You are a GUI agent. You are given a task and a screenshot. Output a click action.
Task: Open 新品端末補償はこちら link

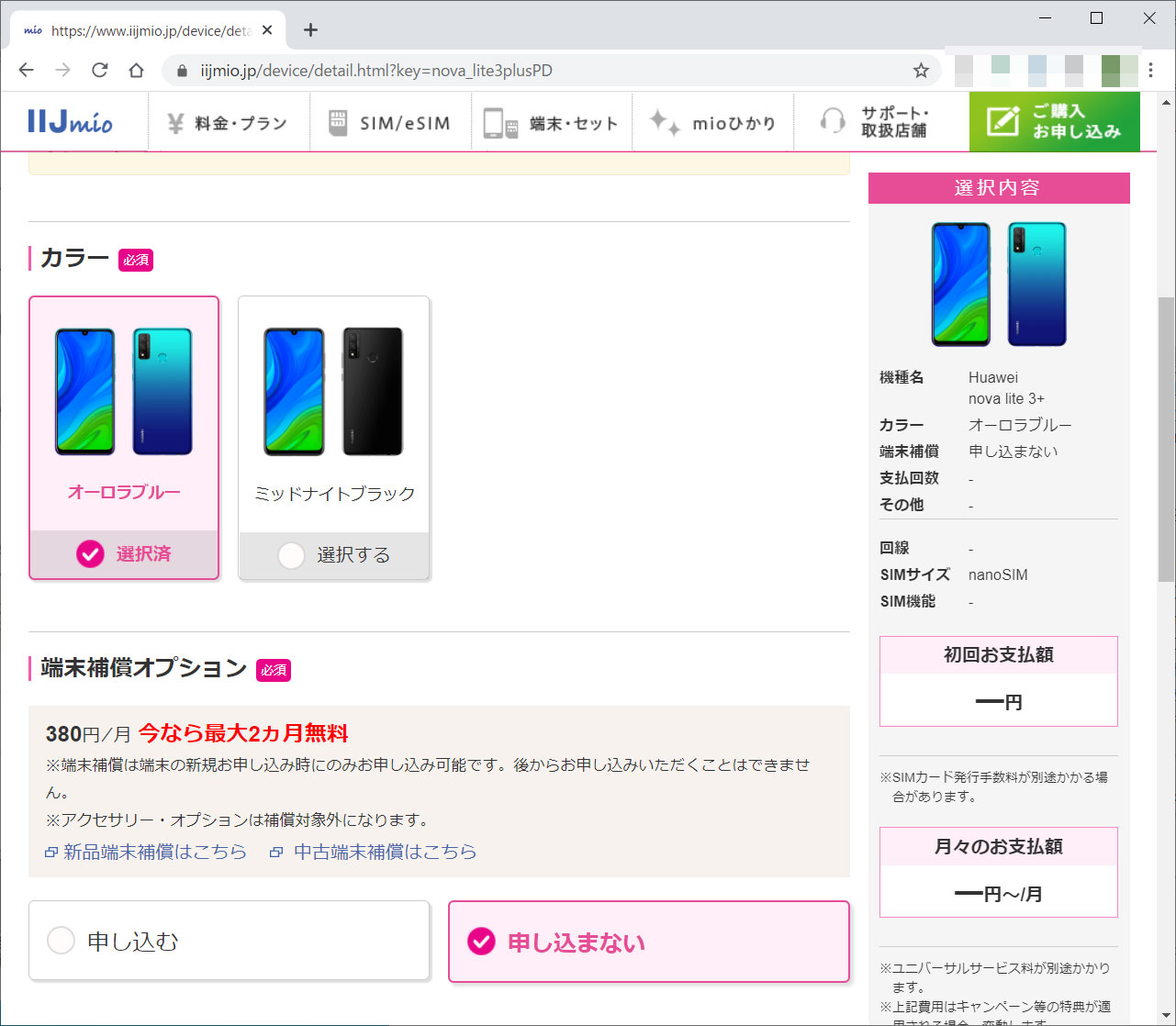pos(154,852)
